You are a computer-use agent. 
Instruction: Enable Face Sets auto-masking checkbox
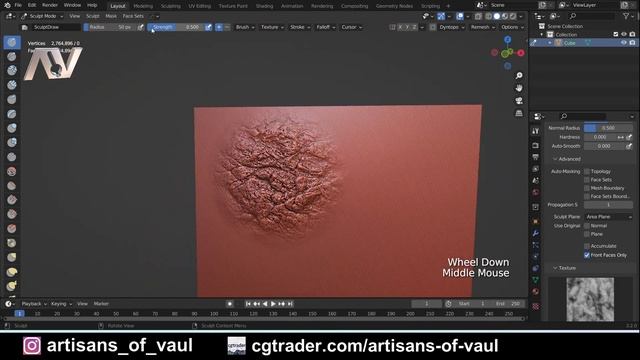point(587,180)
